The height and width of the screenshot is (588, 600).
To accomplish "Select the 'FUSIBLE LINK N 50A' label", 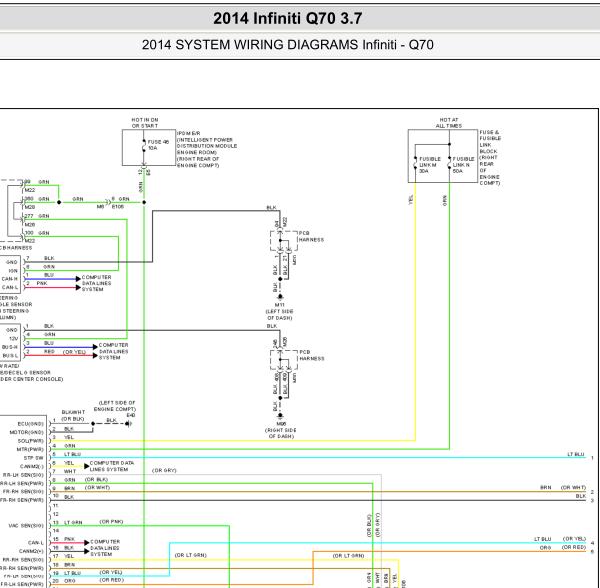I will pos(463,165).
